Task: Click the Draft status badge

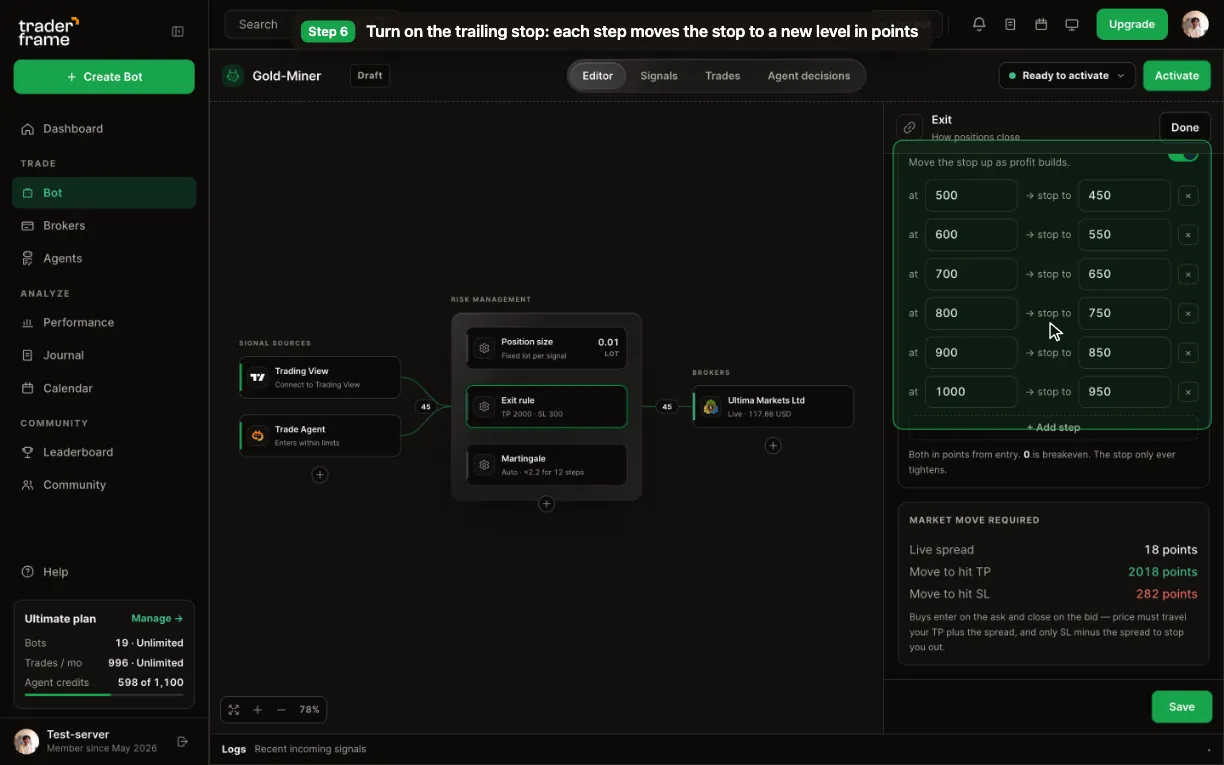Action: 370,76
